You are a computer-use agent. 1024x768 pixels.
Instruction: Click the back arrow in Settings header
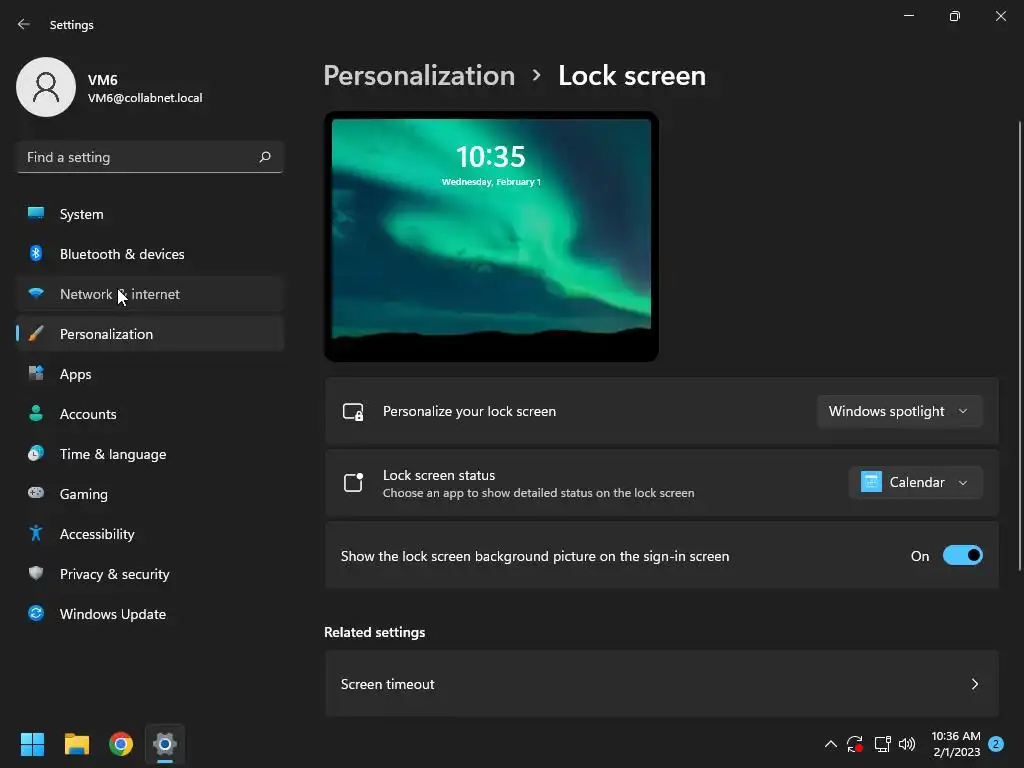[x=24, y=24]
